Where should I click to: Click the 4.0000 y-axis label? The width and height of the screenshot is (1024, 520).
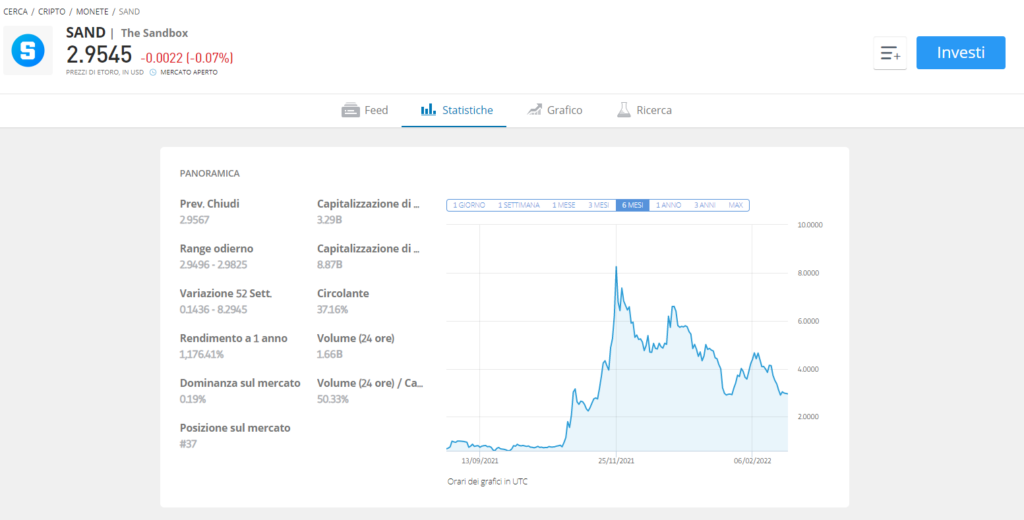(x=810, y=369)
